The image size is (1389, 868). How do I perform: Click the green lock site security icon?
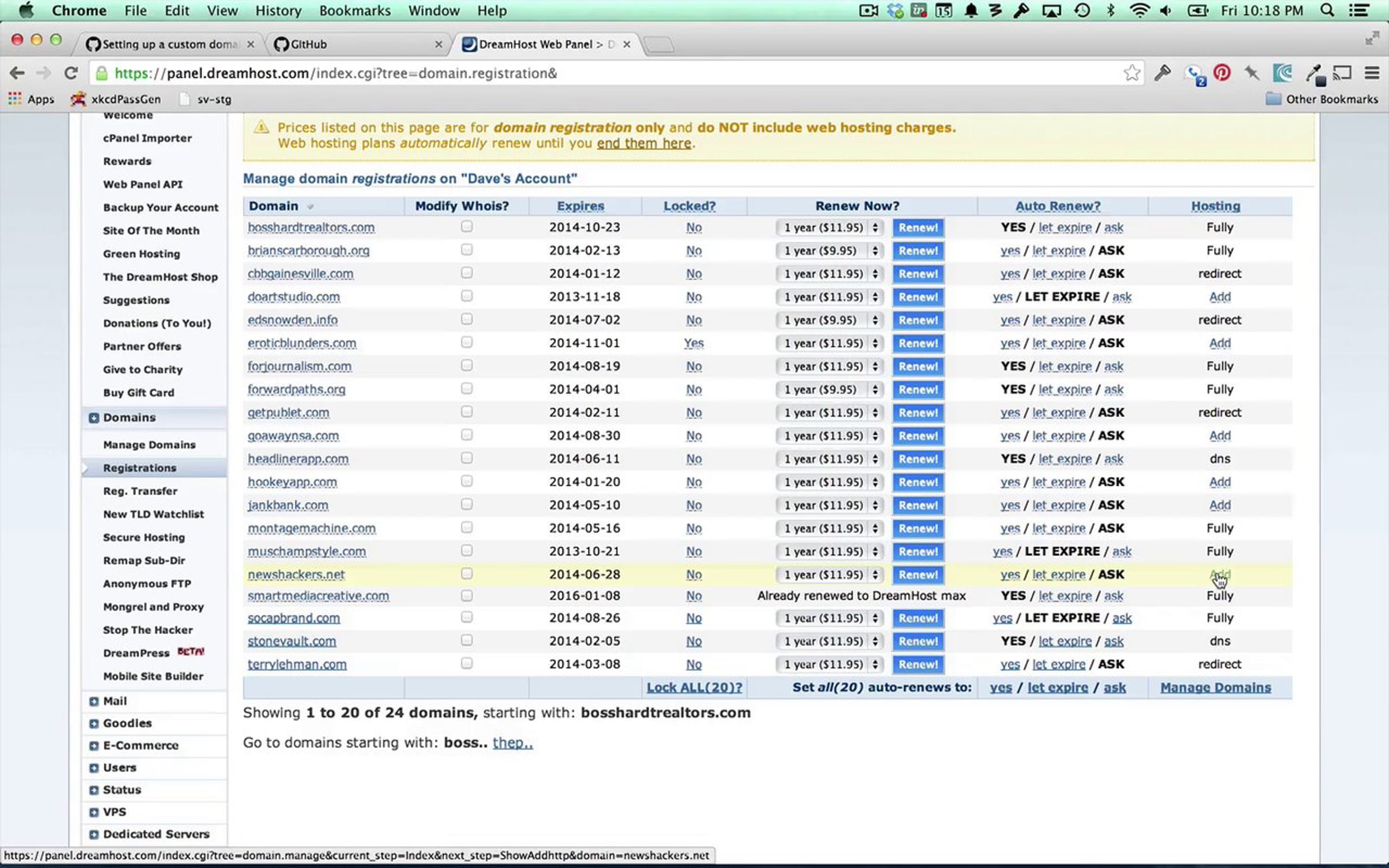[101, 73]
